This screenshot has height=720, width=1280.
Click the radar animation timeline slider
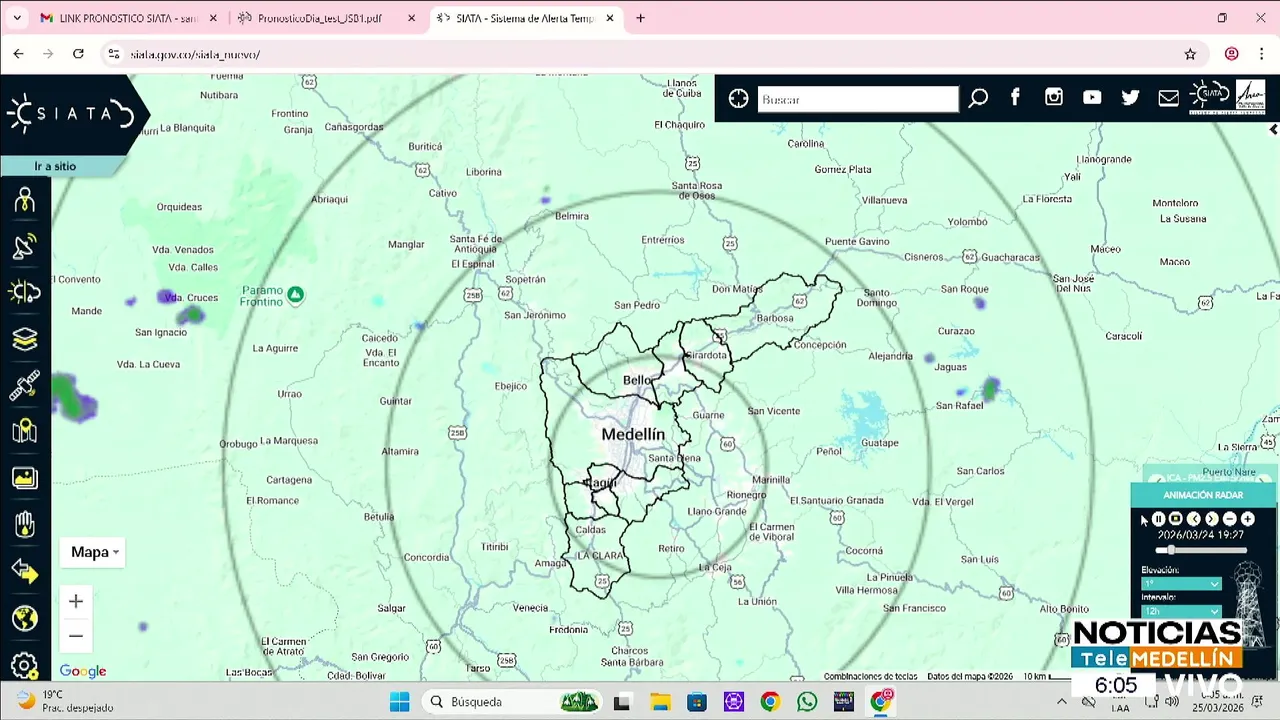click(x=1202, y=550)
